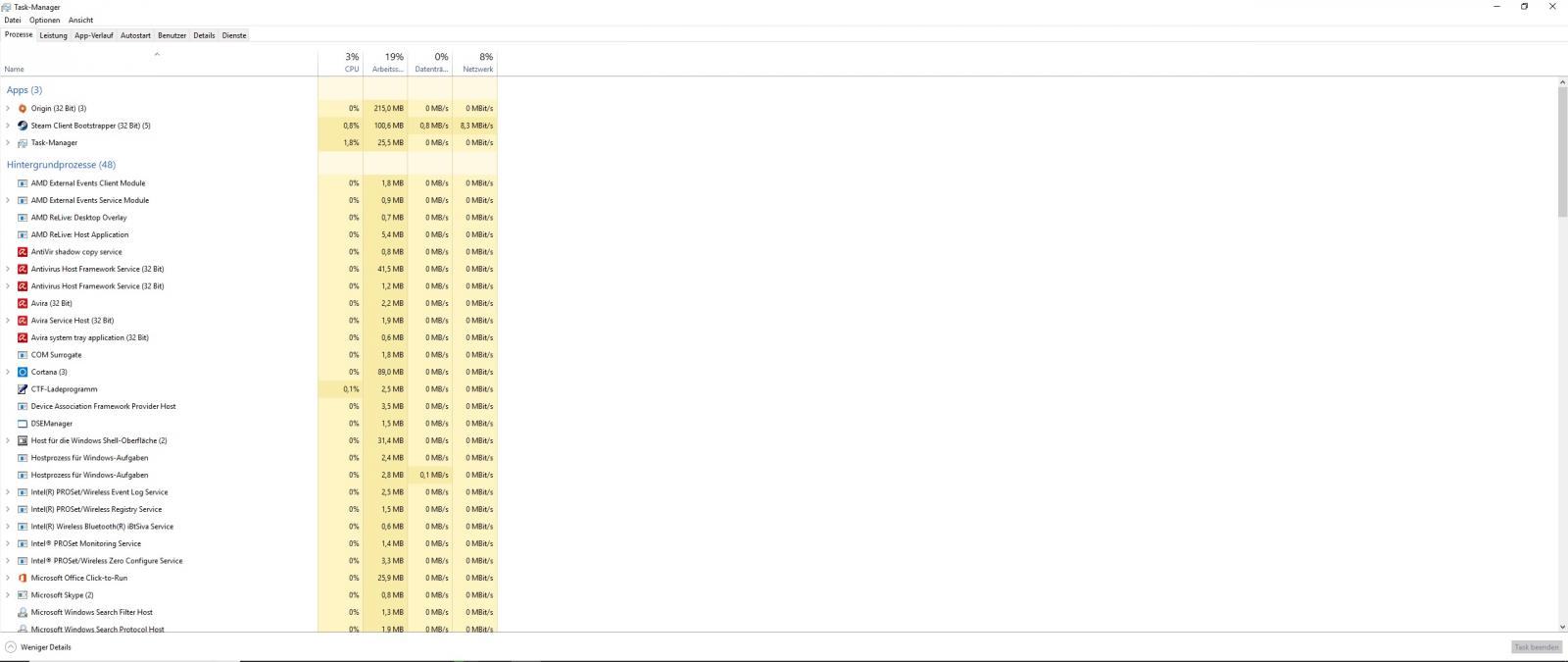Select Microsoft Windows Search Protocol Host row
This screenshot has height=662, width=1568.
pyautogui.click(x=249, y=629)
